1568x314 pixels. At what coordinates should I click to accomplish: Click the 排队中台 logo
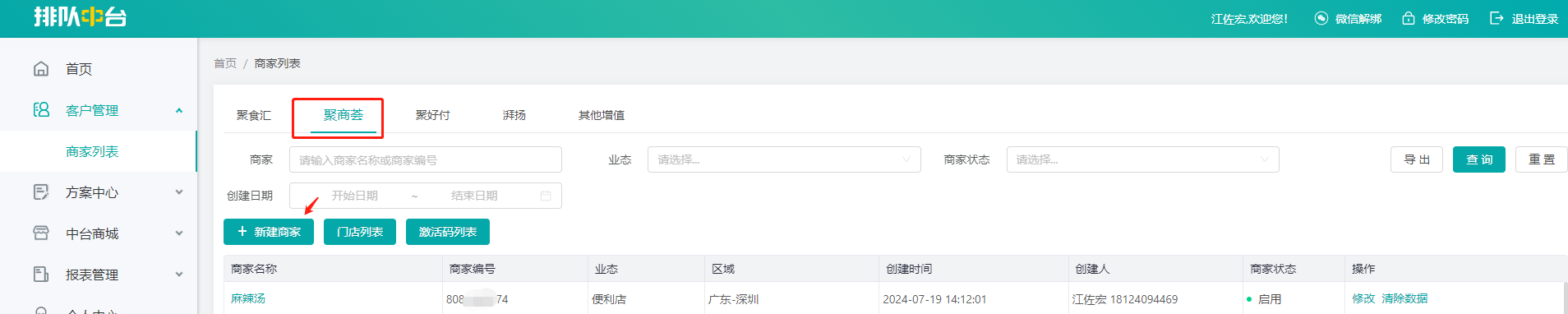point(80,17)
